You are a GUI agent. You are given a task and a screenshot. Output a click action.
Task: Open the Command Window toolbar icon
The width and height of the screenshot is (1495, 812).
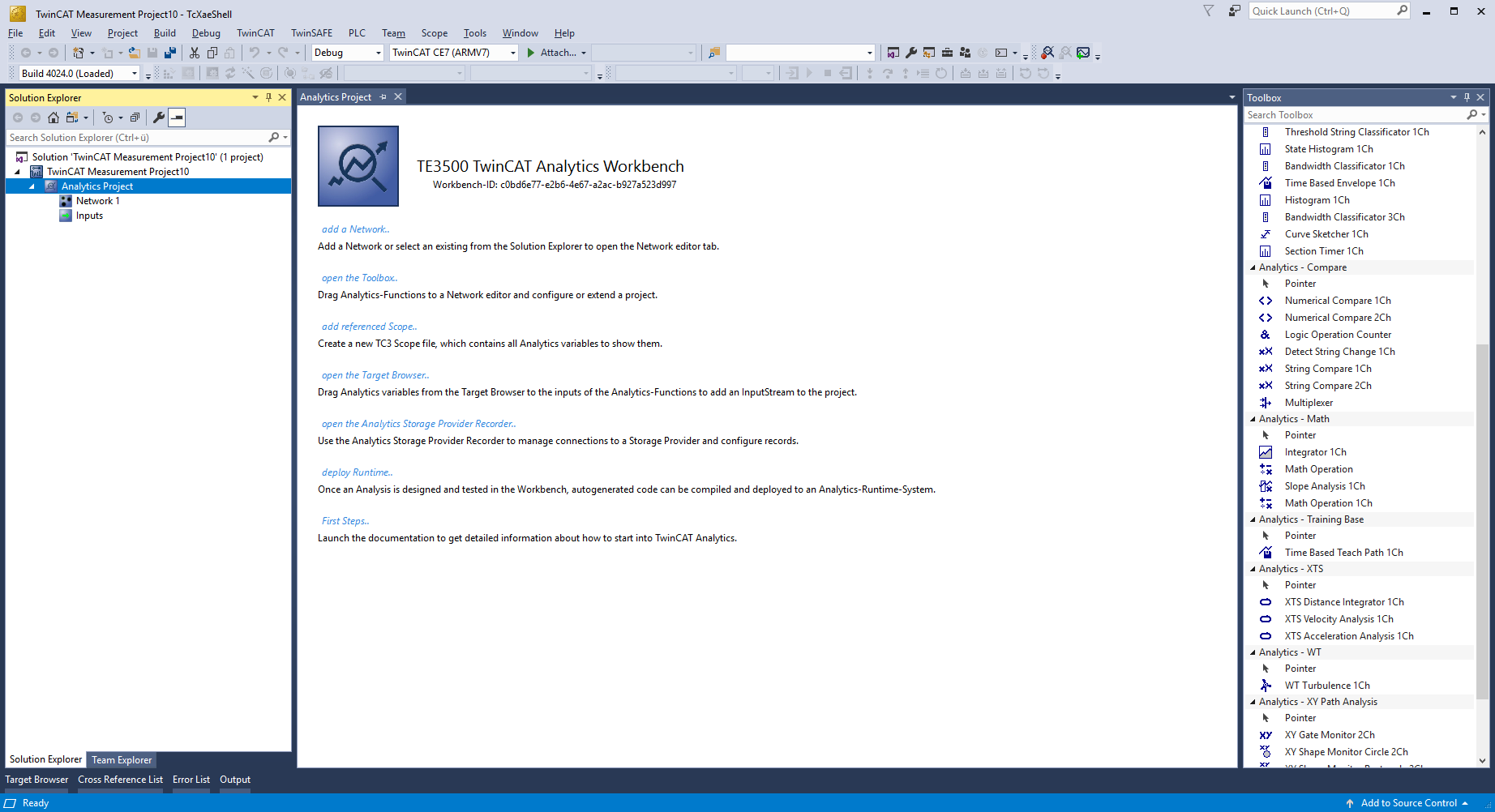click(1001, 53)
